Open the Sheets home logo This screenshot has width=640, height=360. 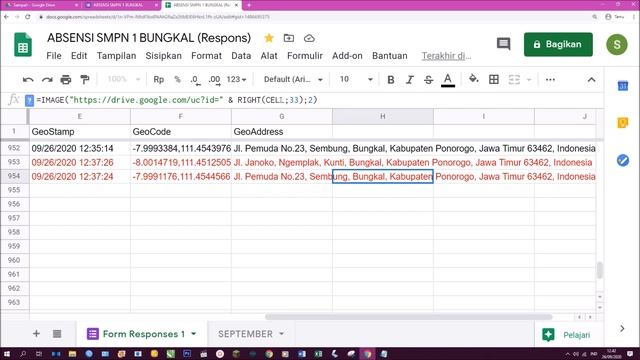[x=23, y=44]
